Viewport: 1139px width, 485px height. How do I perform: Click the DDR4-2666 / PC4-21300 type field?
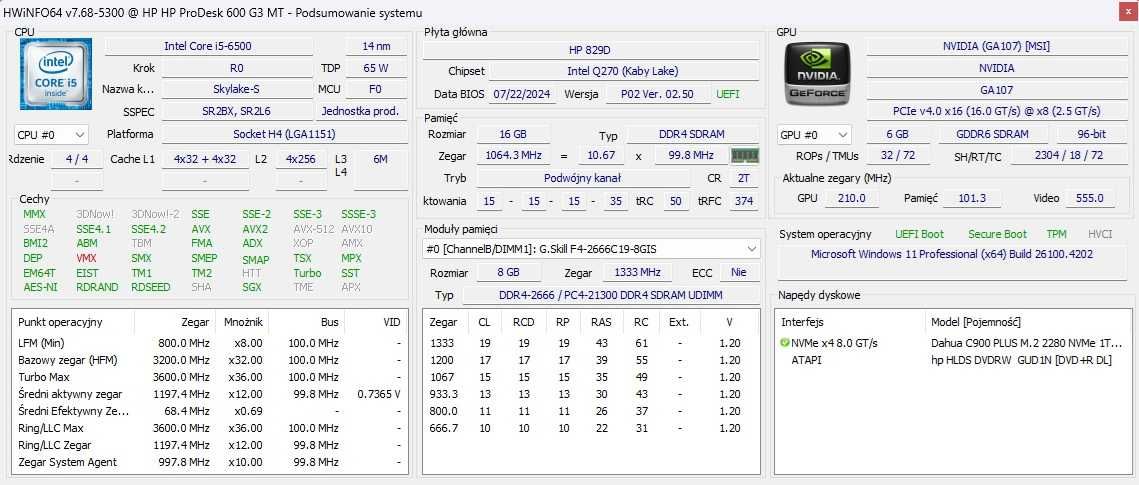click(x=611, y=296)
